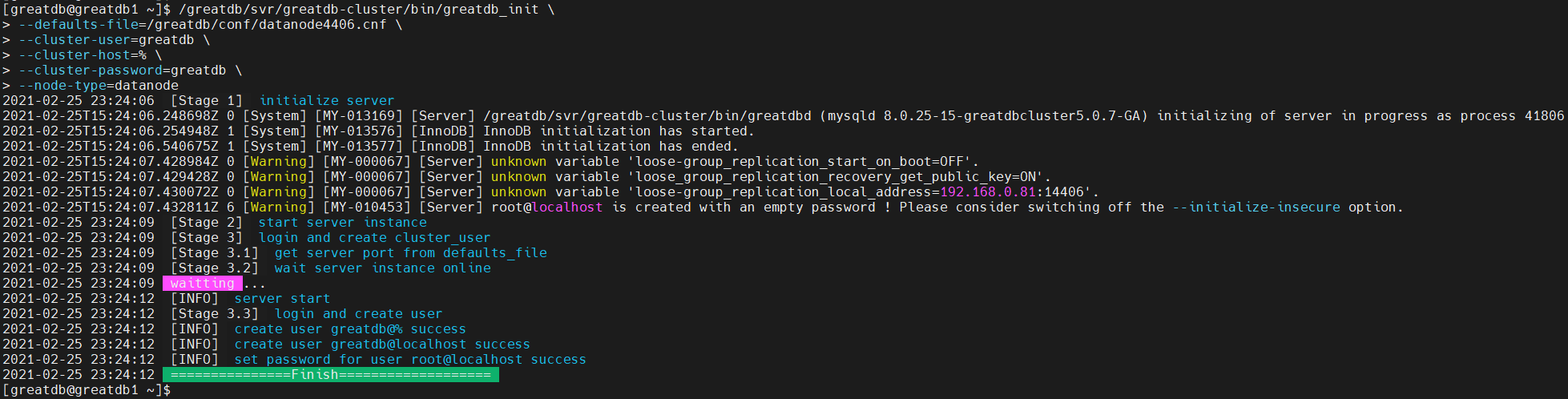Click 'login and create cluster_user' text

pos(375,238)
